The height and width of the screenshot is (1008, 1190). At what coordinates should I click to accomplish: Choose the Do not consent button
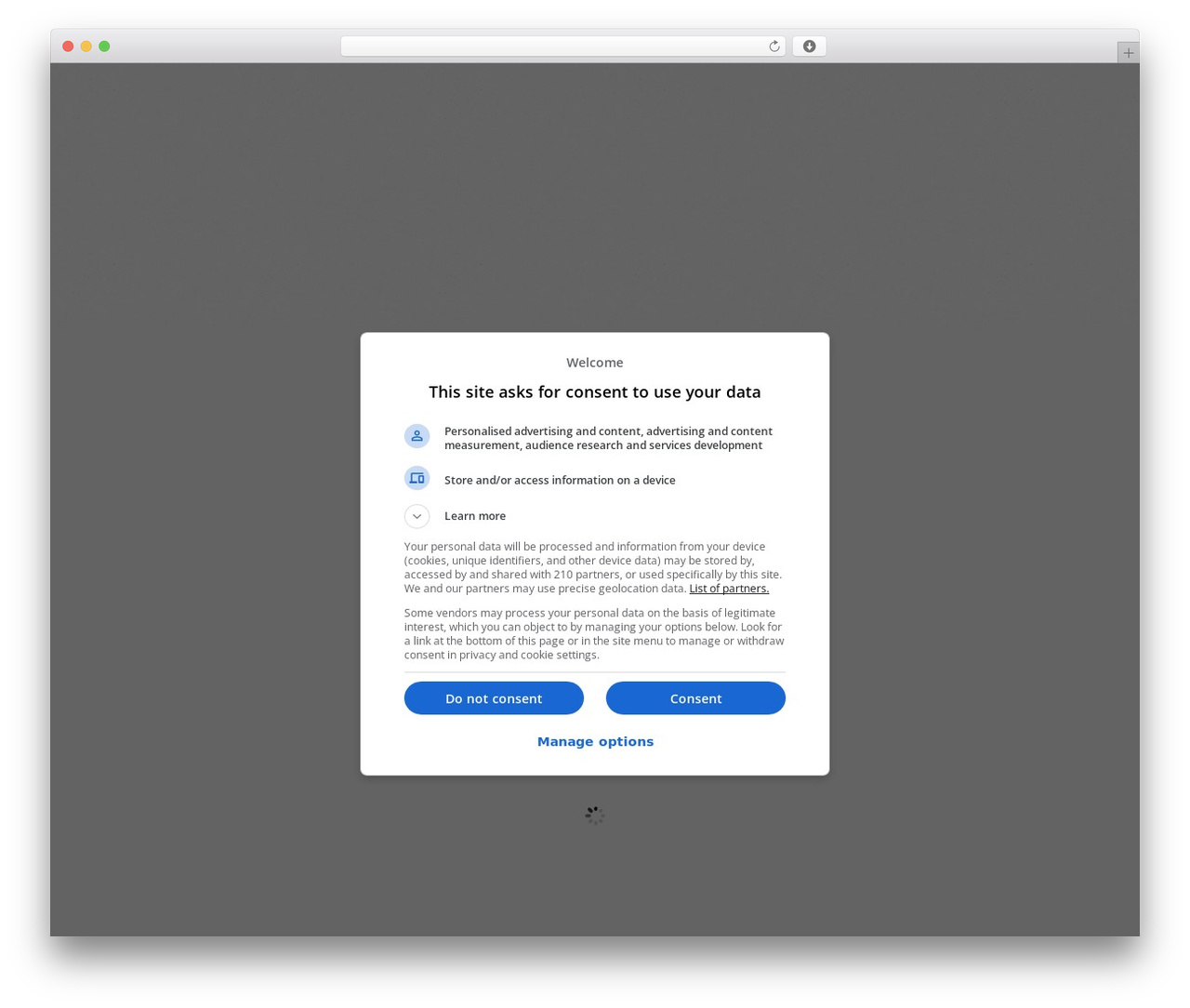click(x=494, y=698)
